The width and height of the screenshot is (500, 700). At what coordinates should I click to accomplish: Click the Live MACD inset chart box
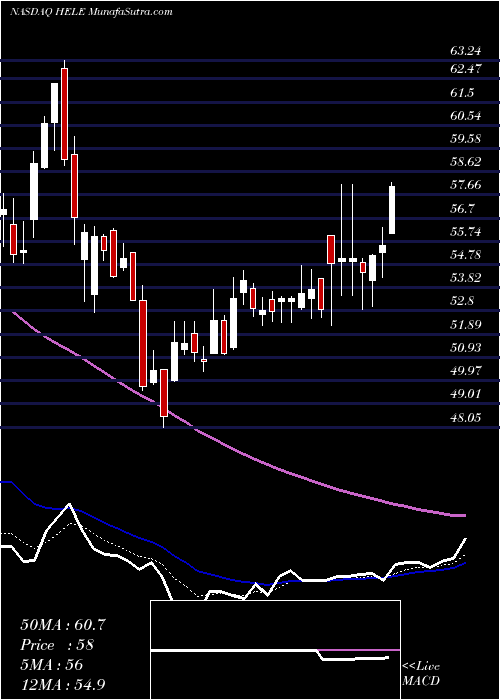click(x=275, y=650)
